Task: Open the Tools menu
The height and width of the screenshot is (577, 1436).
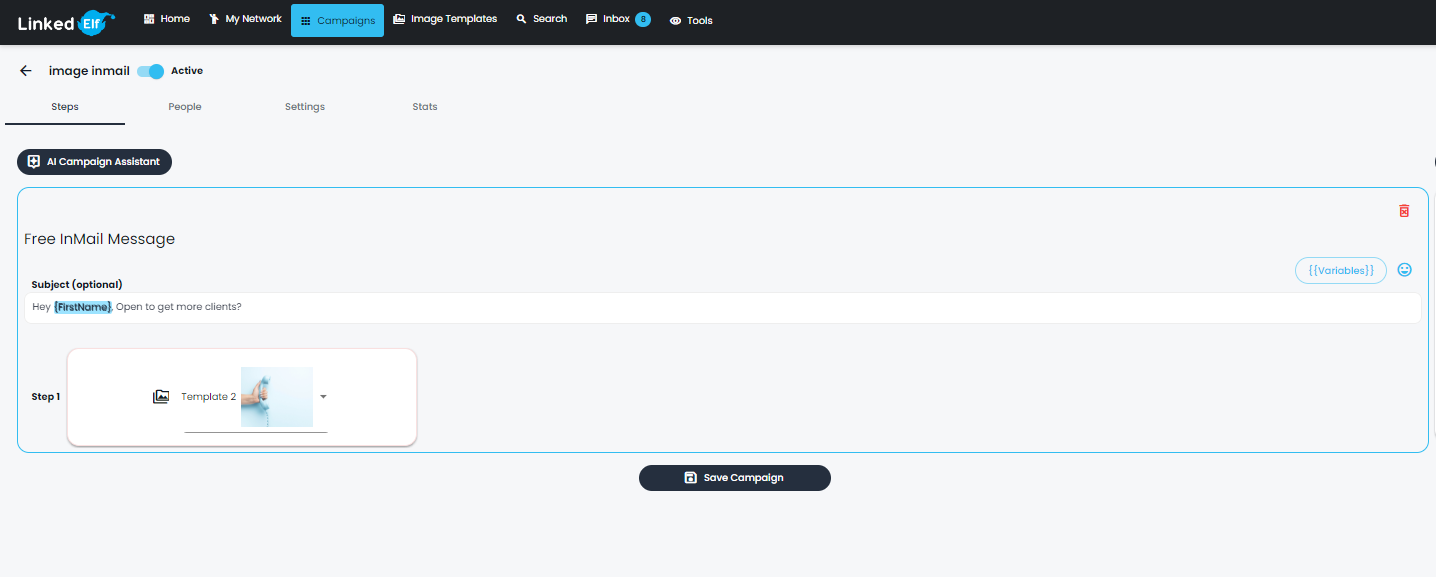Action: pos(691,20)
